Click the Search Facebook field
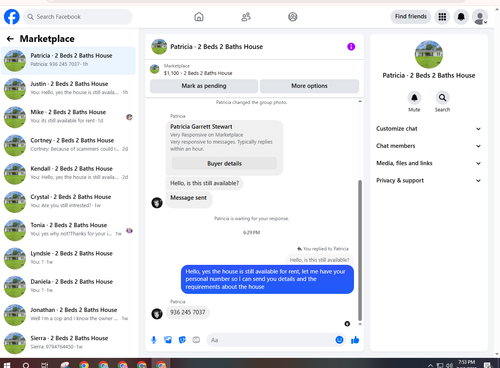500x368 pixels. pos(78,17)
